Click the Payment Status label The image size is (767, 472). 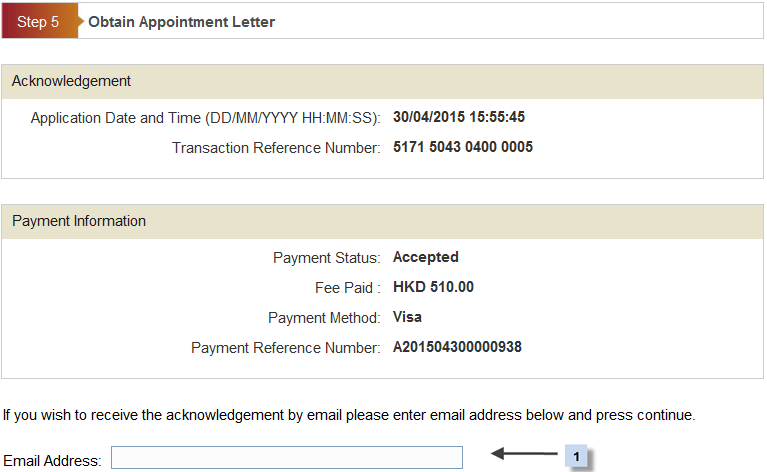tap(326, 258)
